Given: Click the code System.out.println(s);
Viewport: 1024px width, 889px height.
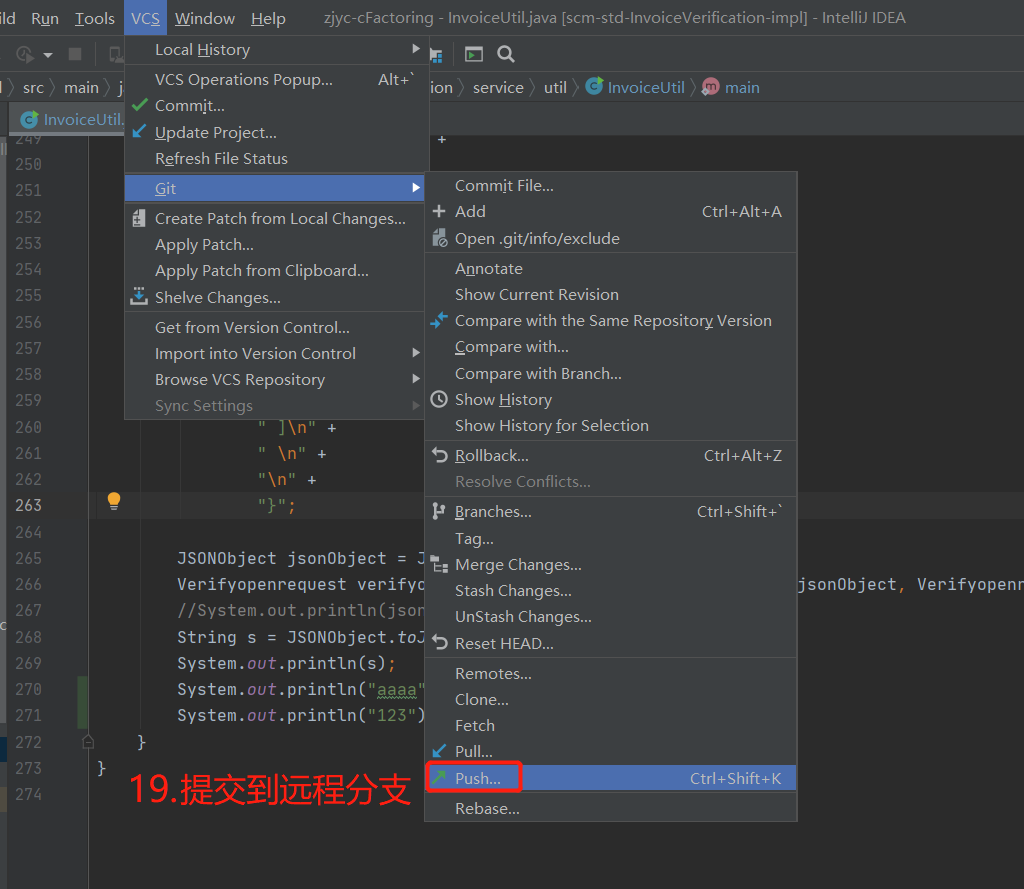Looking at the screenshot, I should tap(286, 663).
